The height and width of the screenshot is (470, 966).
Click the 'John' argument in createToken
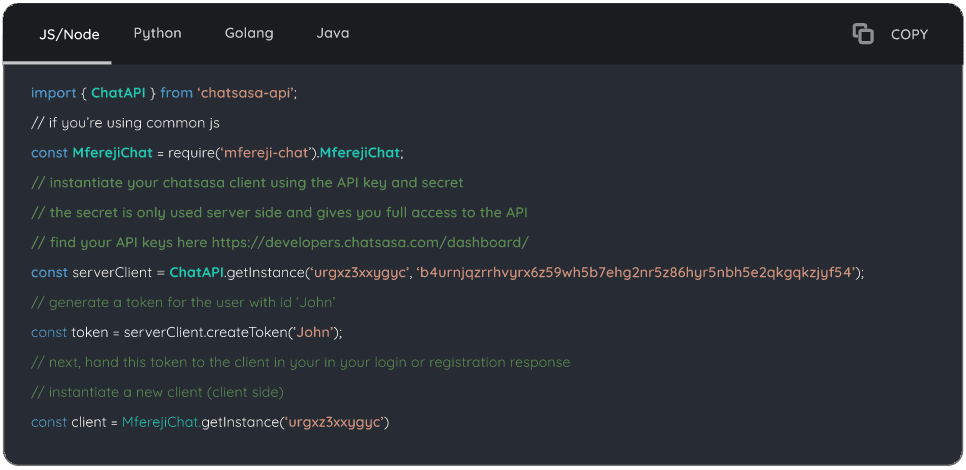(x=313, y=332)
